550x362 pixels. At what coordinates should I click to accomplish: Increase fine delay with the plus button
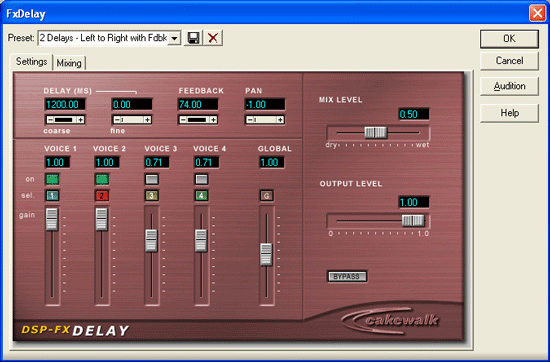coord(148,120)
